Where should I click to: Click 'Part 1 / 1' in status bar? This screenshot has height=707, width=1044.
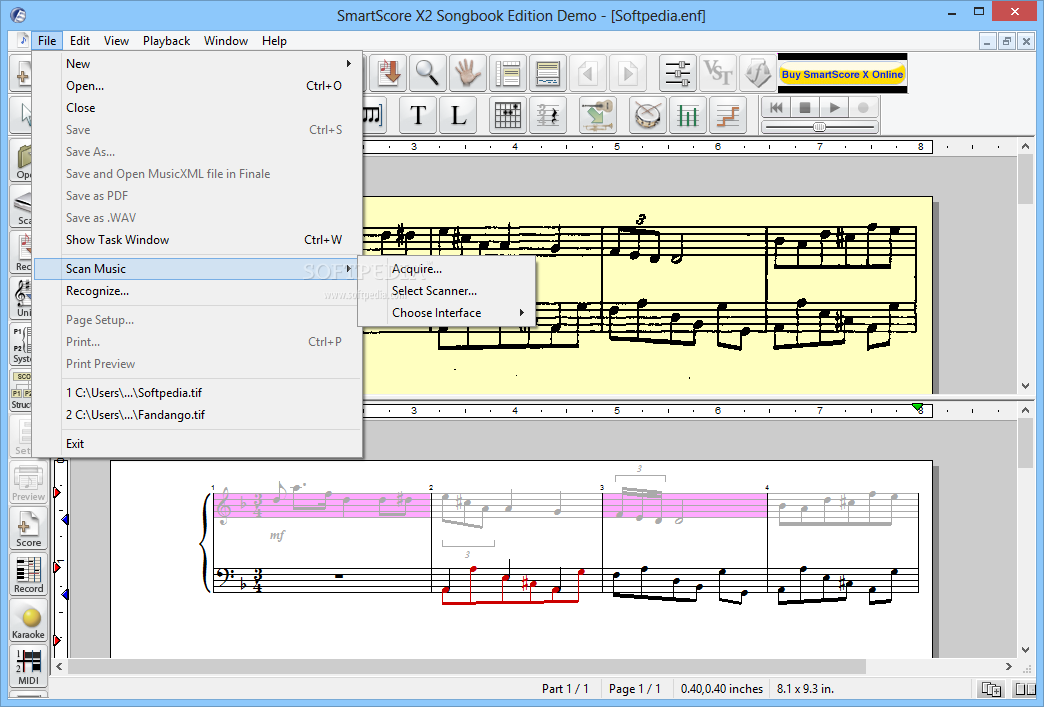click(x=565, y=689)
